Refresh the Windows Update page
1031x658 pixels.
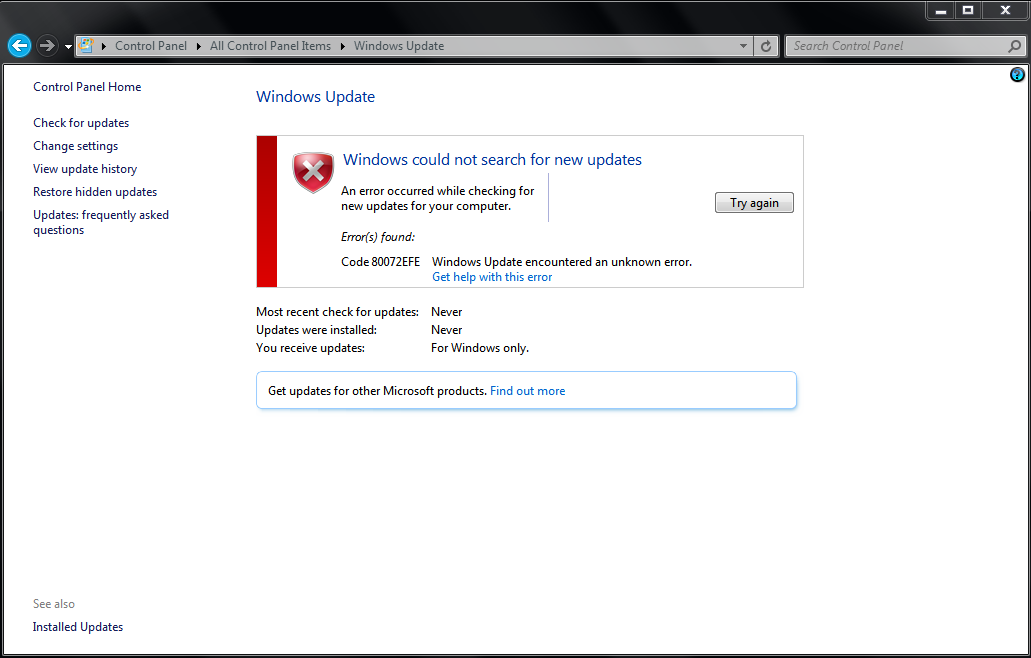point(766,46)
